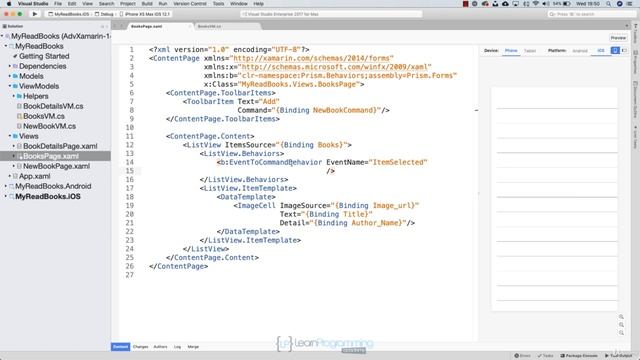Open the Merge view at bottom

click(193, 347)
